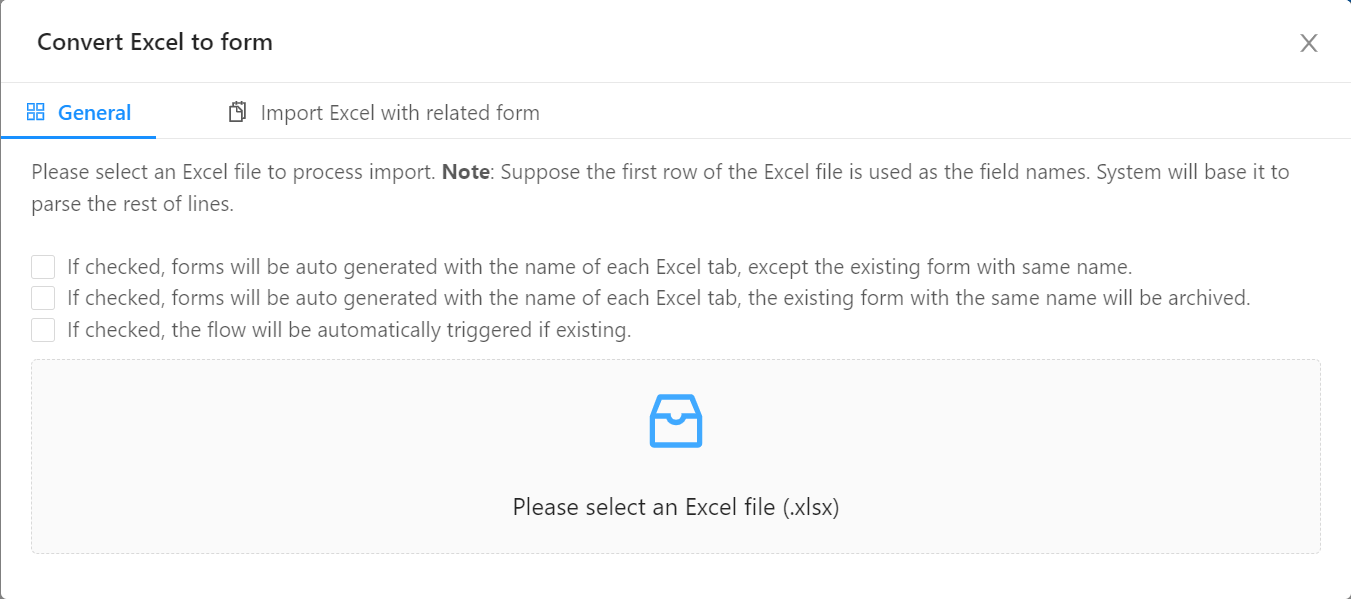Click the instruction paragraph about first row
Screen dimensions: 1351x599
[x=660, y=187]
